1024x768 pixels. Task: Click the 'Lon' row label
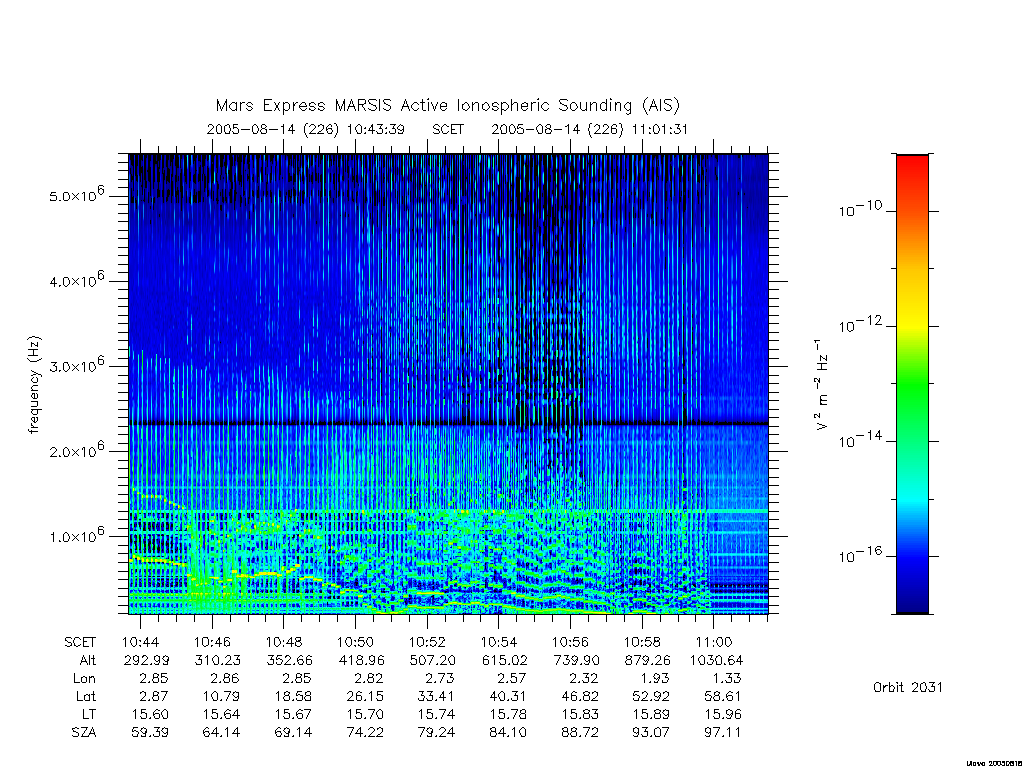tap(84, 679)
